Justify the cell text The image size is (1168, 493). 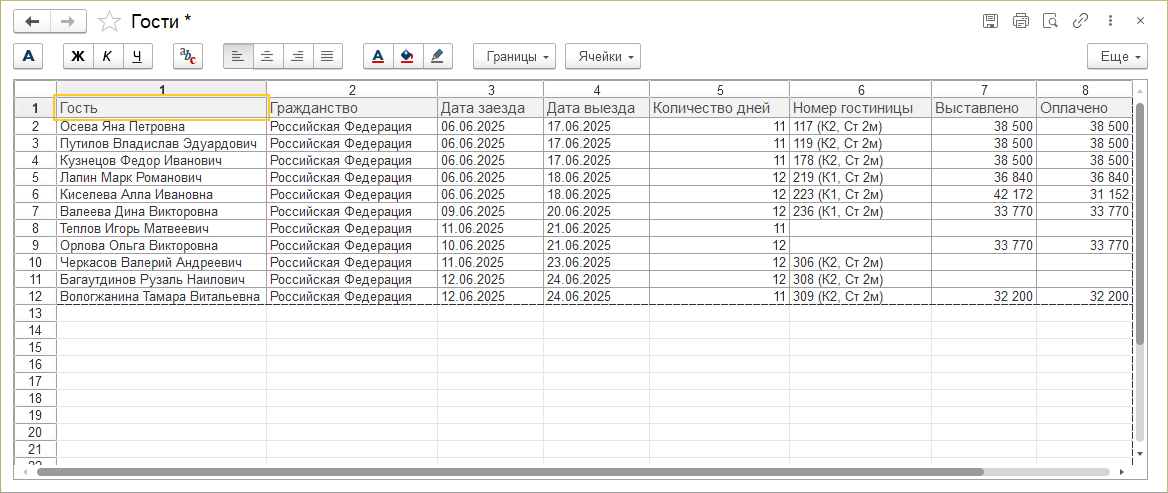327,56
